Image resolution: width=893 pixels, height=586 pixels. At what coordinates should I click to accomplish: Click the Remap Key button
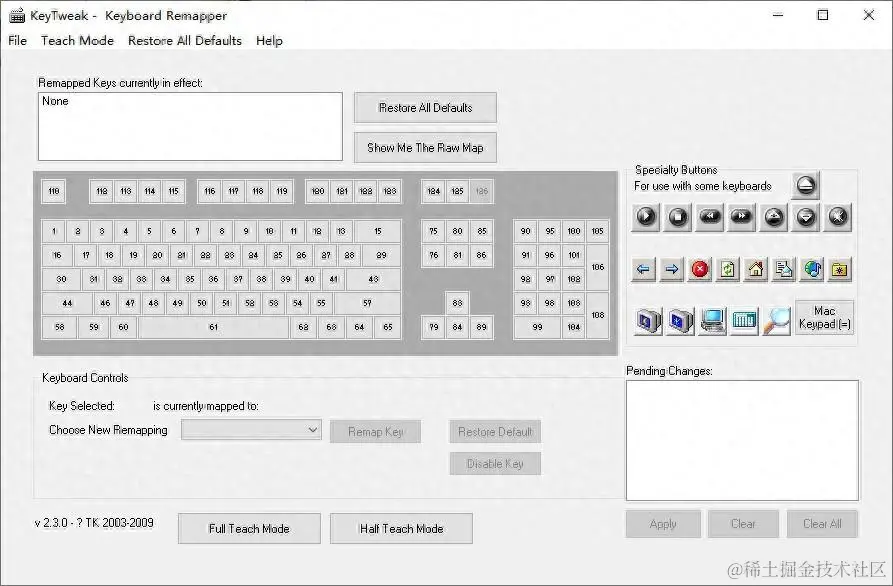[x=375, y=432]
